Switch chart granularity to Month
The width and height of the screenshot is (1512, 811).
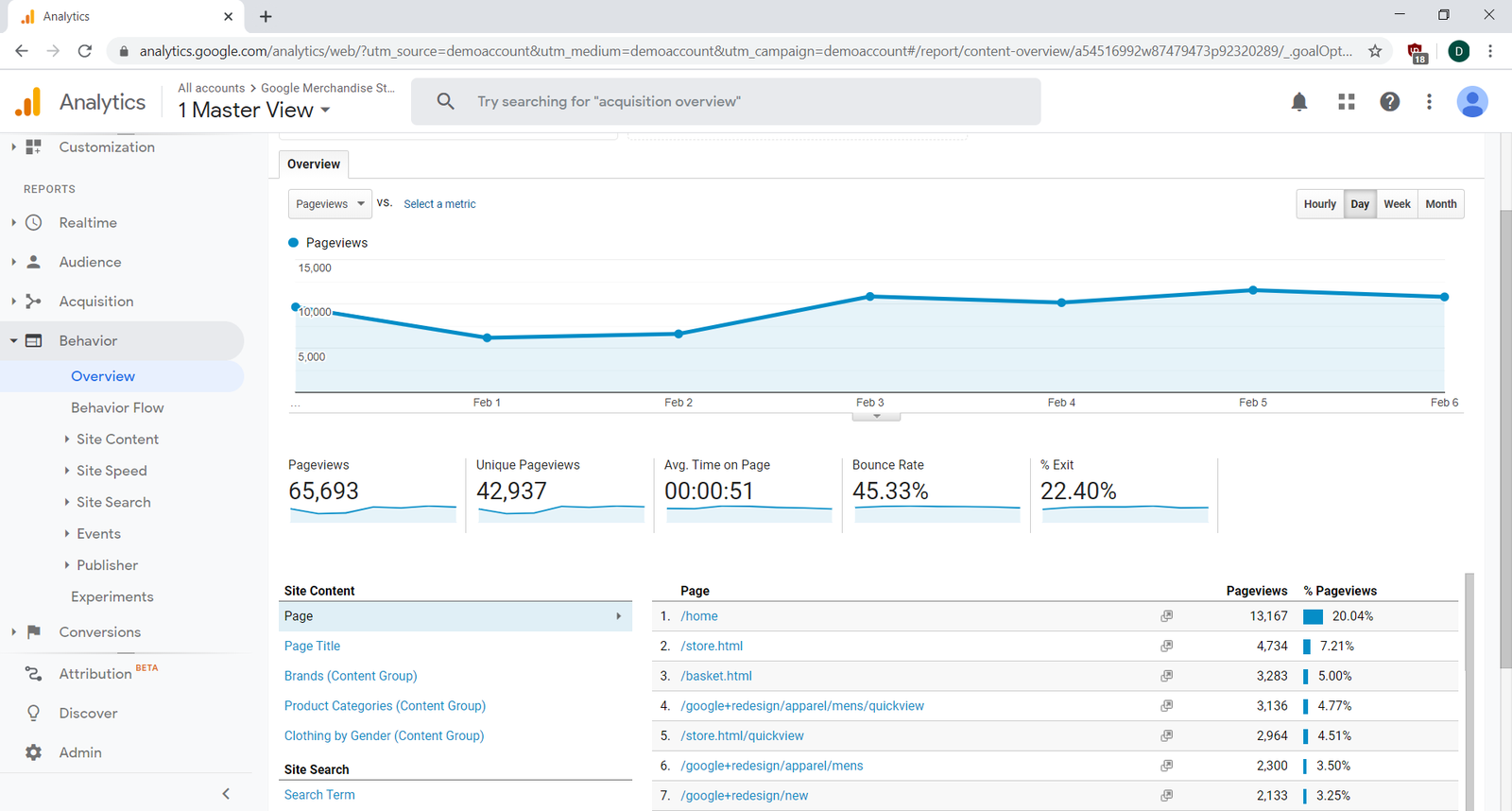pos(1440,204)
